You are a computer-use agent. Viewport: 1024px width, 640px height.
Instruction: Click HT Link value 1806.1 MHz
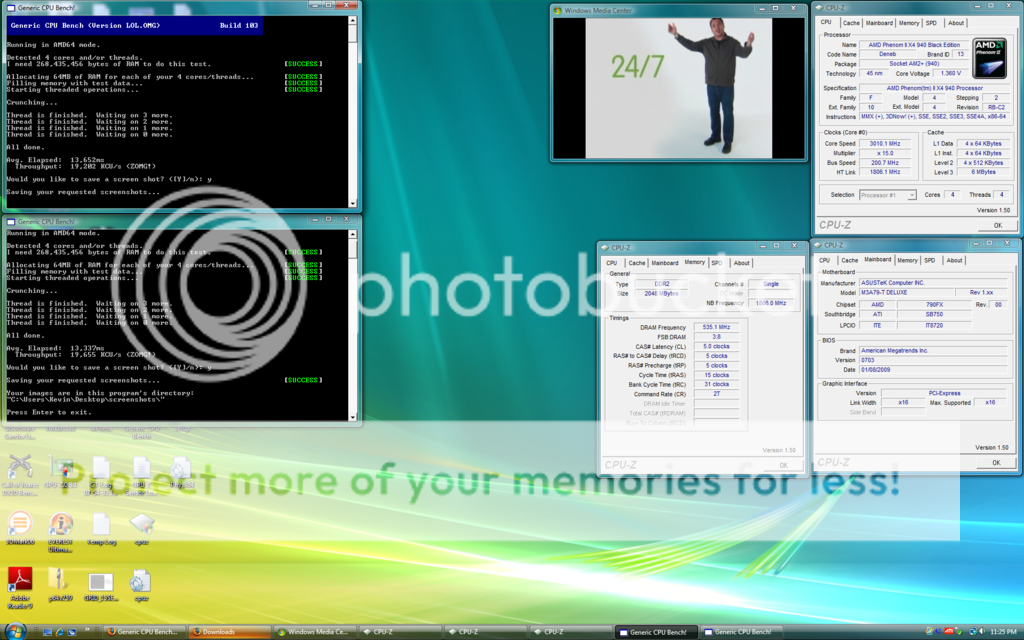[x=884, y=172]
